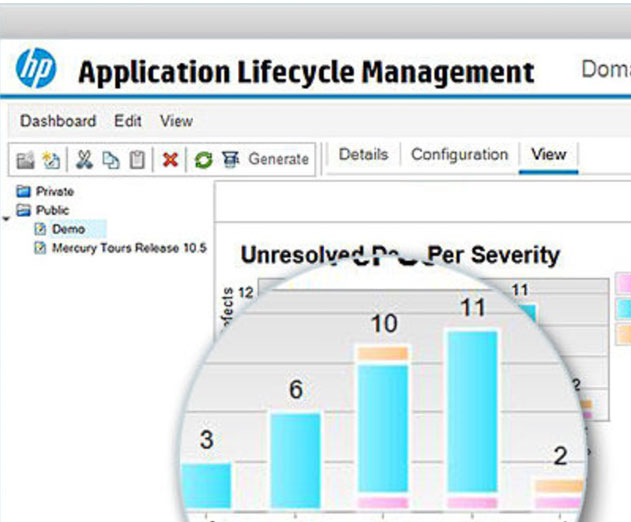
Task: Open the Dashboard menu
Action: 58,121
